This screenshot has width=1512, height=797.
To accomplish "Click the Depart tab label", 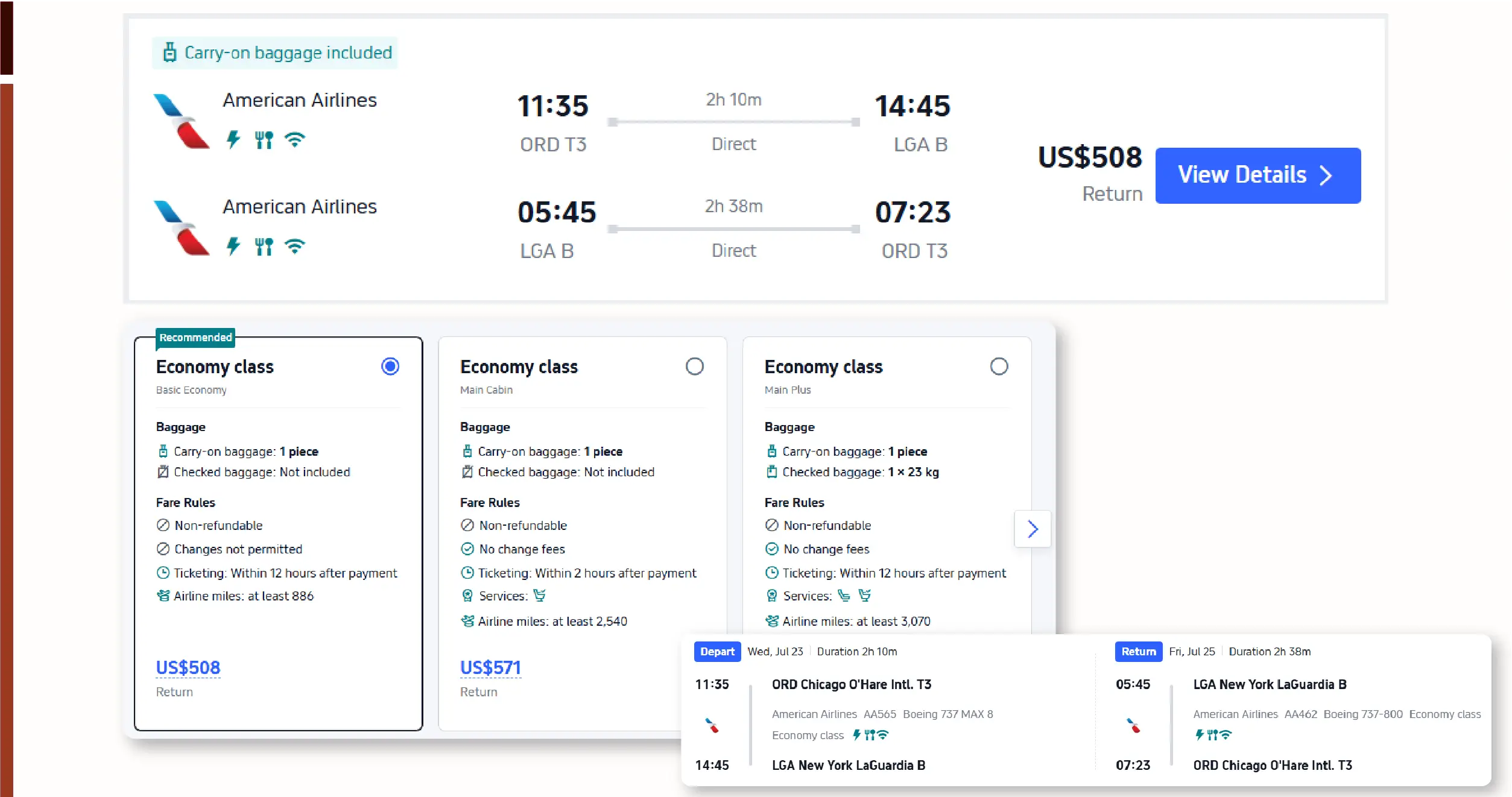I will coord(717,652).
